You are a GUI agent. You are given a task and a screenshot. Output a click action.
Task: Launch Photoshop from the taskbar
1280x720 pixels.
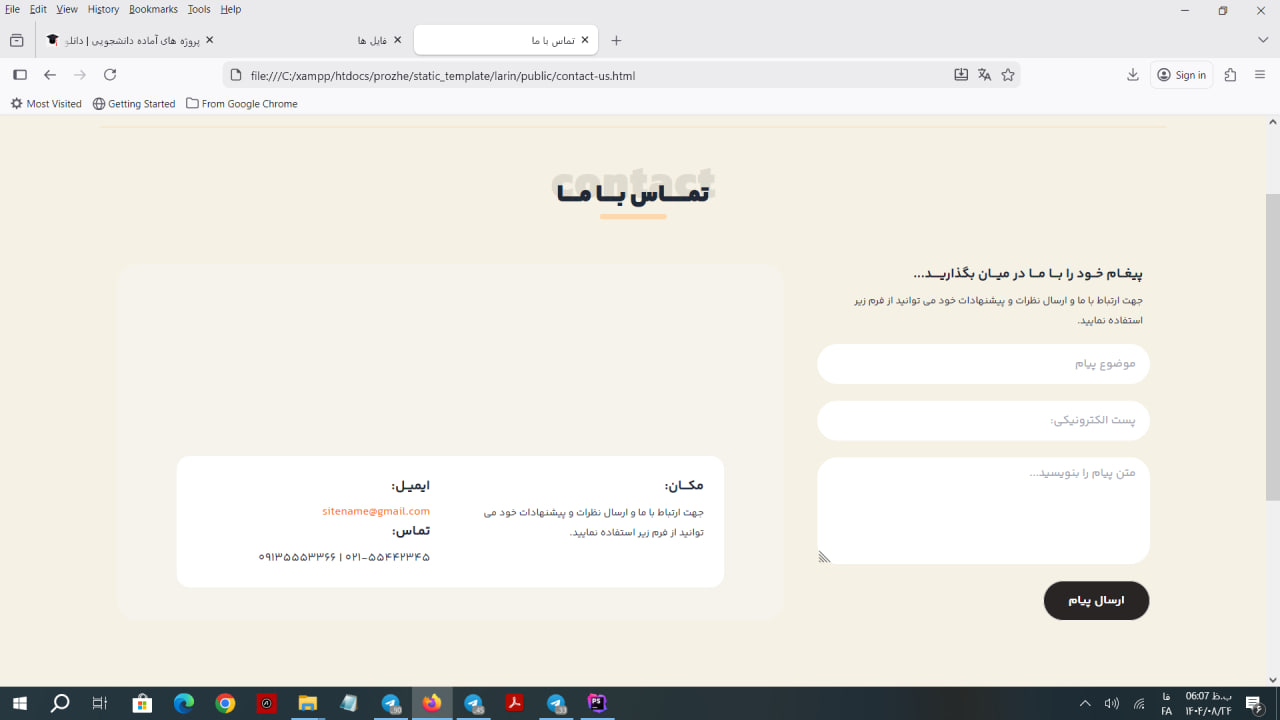pyautogui.click(x=596, y=703)
